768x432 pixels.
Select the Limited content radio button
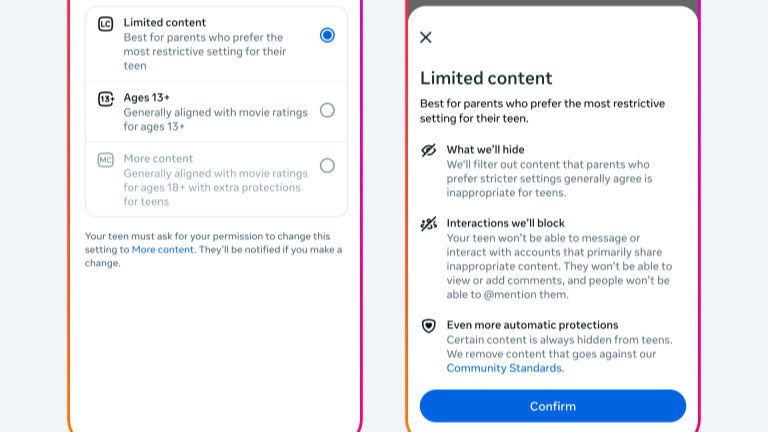[327, 35]
